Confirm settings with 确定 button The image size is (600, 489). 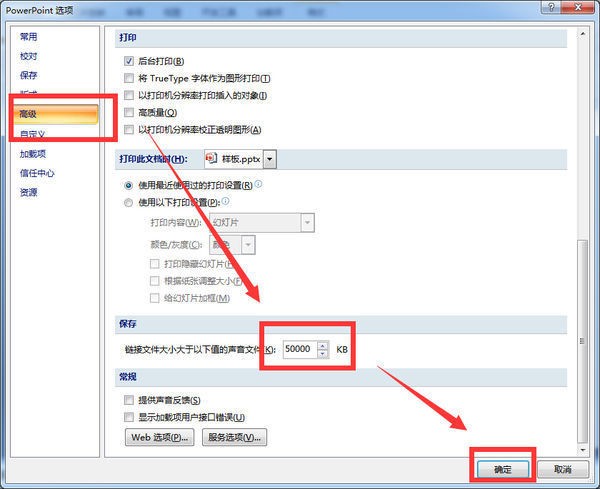pyautogui.click(x=503, y=469)
